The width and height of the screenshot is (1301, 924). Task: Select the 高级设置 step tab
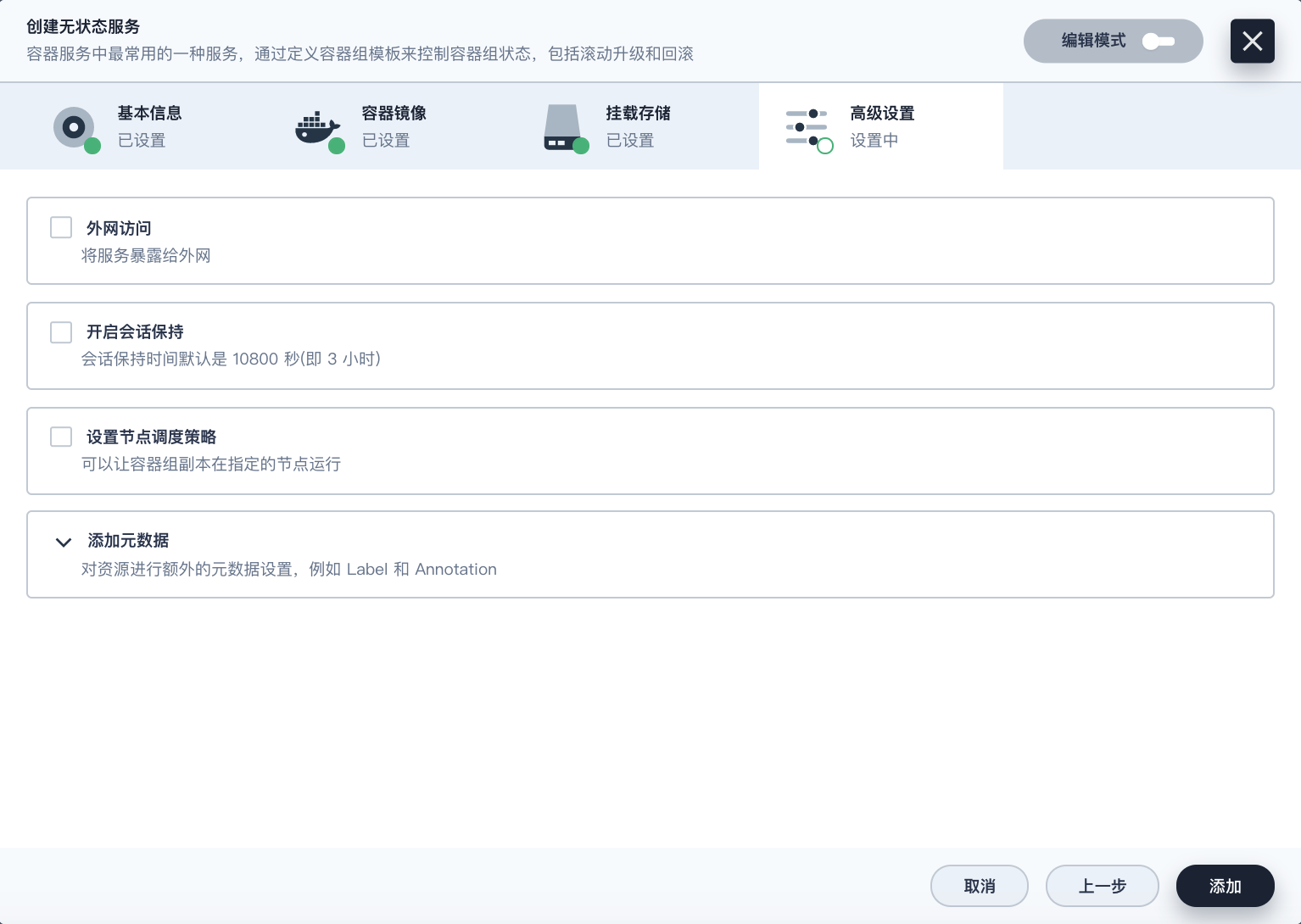coord(881,126)
